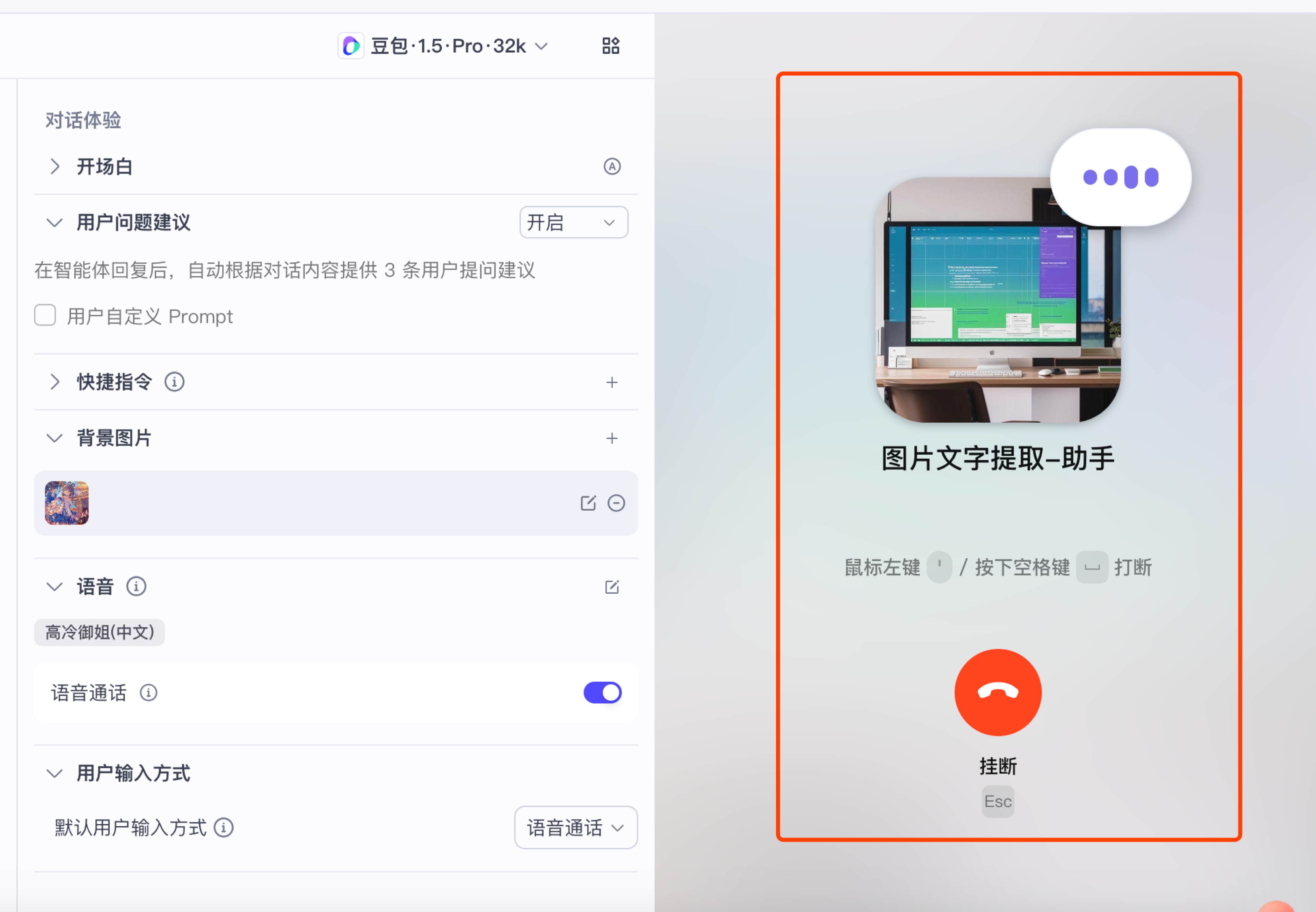Toggle off the 语音通话 switch
The width and height of the screenshot is (1316, 912).
602,693
